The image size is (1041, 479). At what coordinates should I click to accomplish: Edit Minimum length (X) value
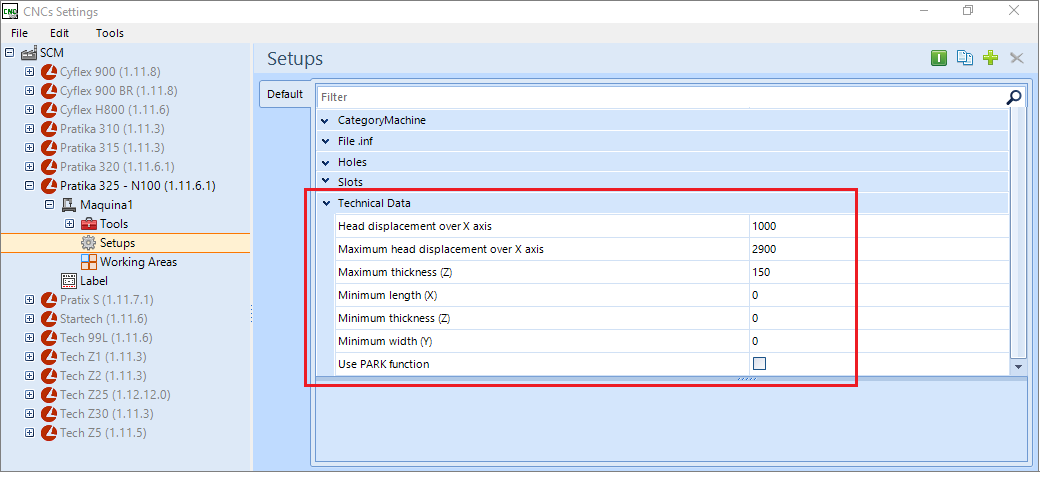879,295
